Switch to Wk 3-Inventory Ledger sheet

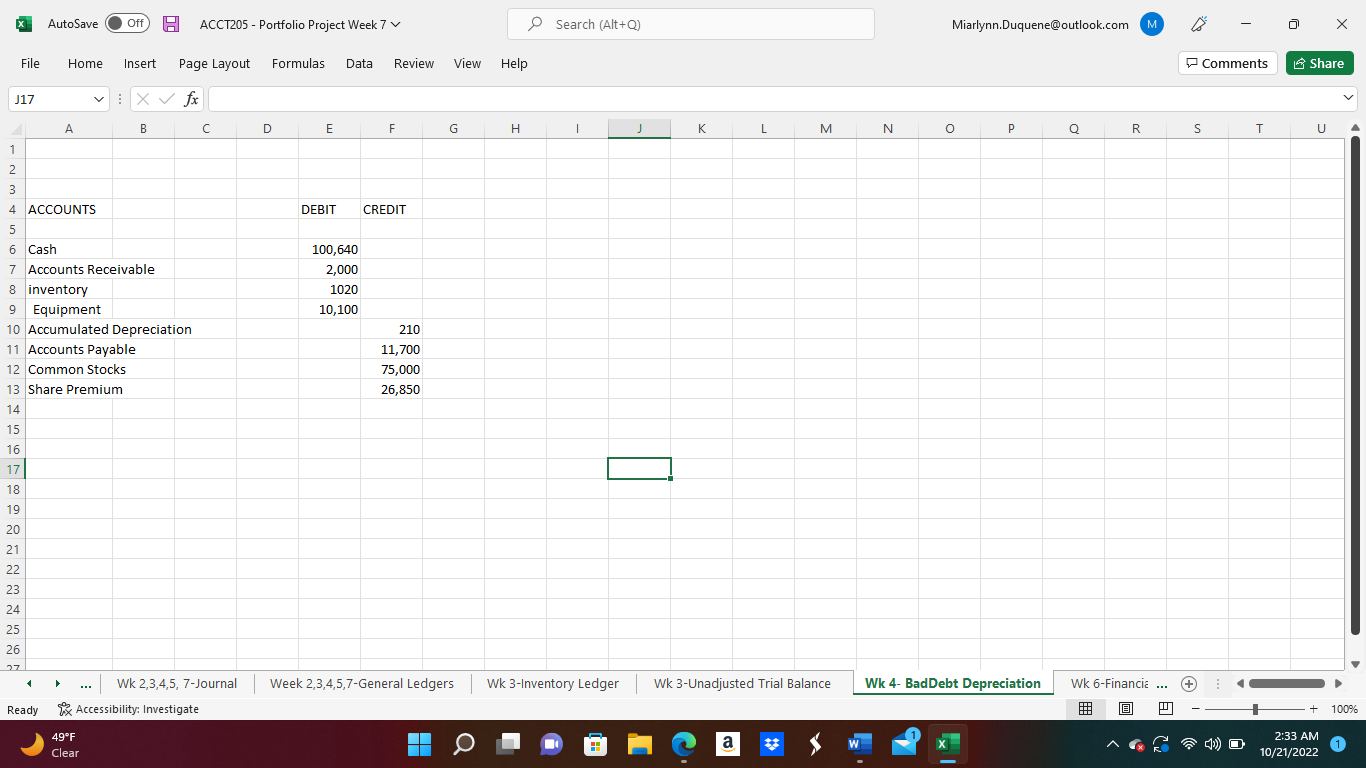coord(553,684)
